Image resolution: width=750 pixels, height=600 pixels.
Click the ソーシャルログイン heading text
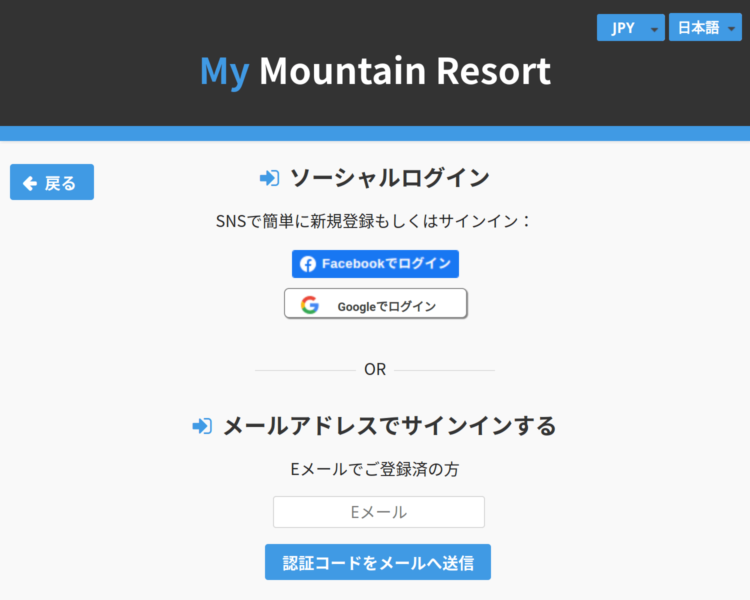390,178
